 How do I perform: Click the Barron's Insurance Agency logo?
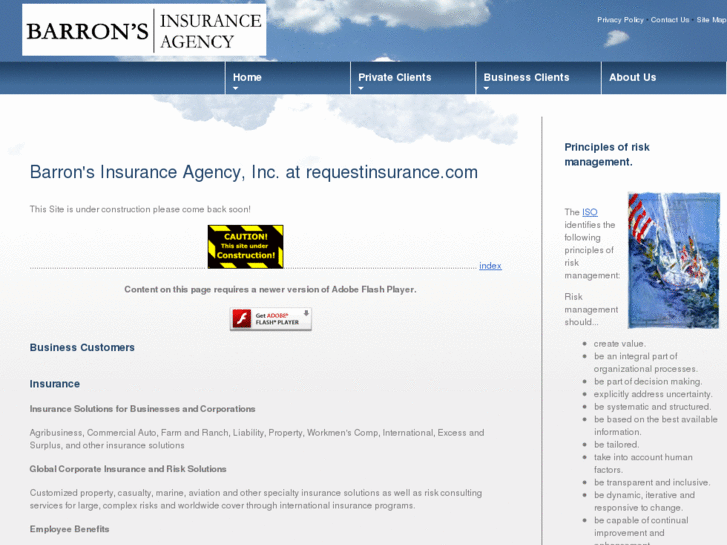(144, 30)
